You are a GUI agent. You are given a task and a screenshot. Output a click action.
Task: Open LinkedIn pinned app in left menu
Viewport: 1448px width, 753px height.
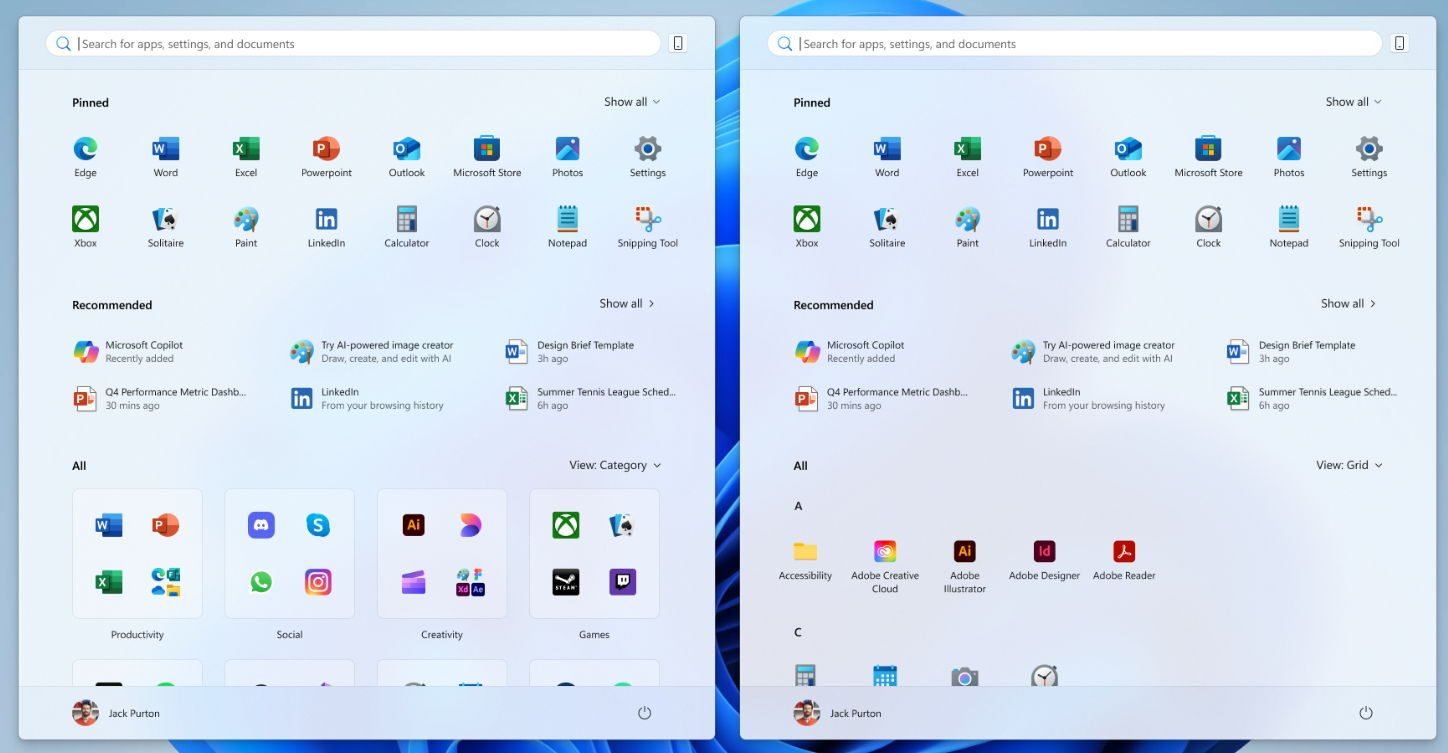(326, 226)
